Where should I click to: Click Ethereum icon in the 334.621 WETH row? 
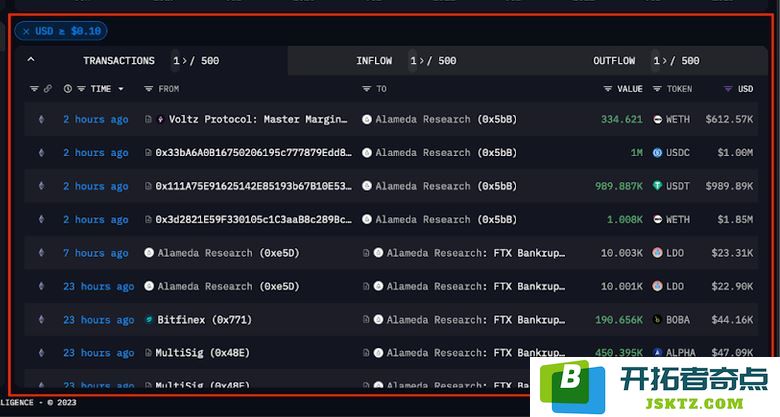tap(41, 119)
